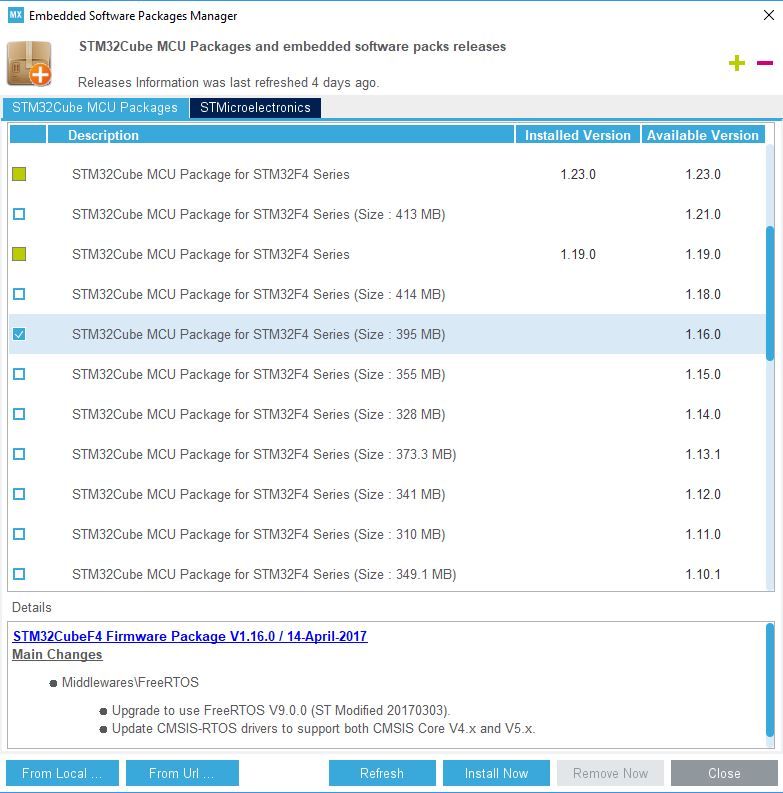This screenshot has width=783, height=793.
Task: Click the Description column header
Action: point(281,135)
